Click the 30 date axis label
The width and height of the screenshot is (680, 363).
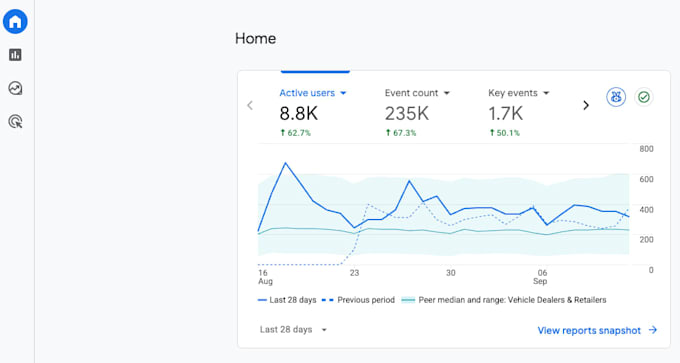[x=451, y=273]
